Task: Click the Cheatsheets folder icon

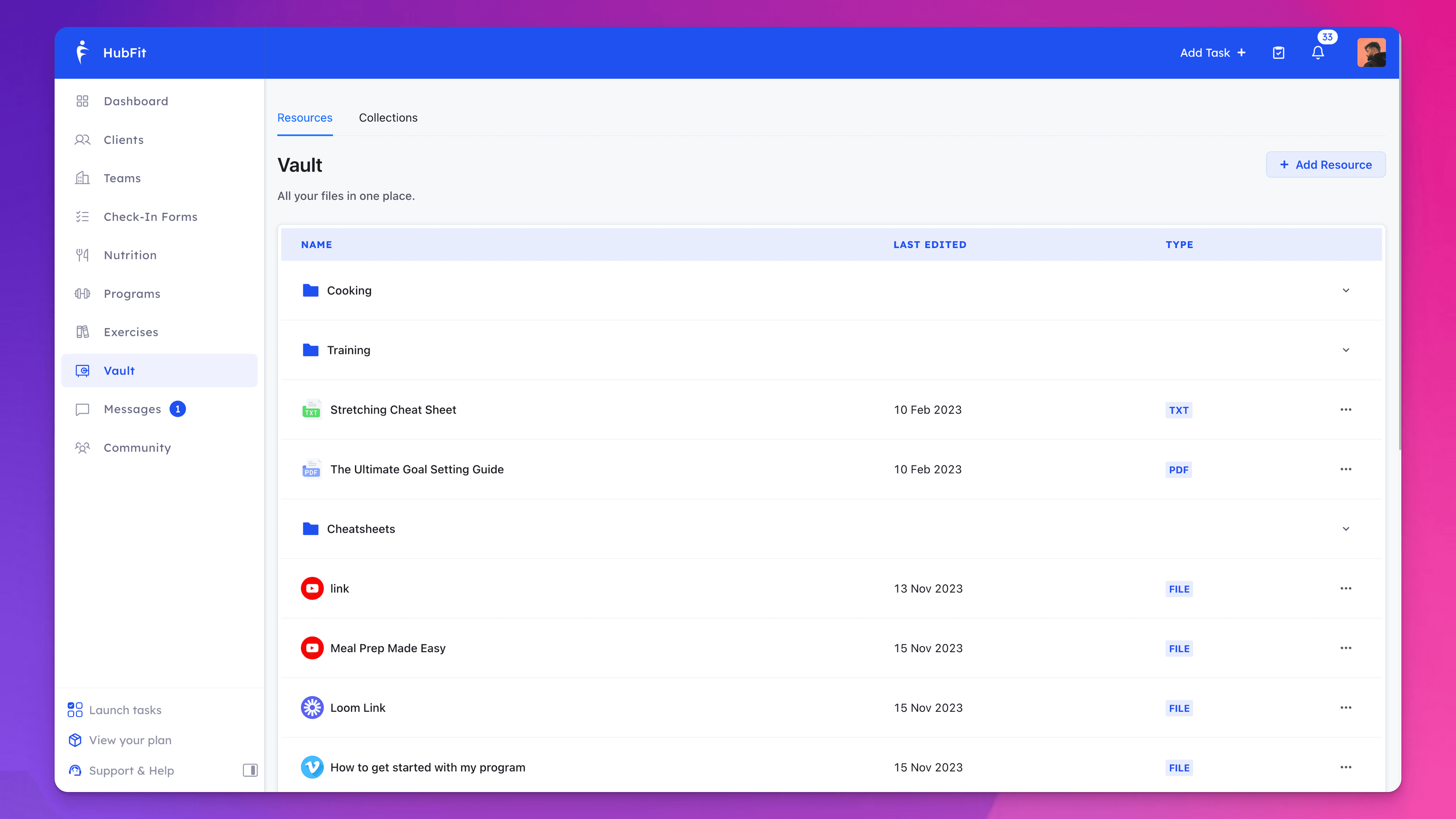Action: pos(310,528)
